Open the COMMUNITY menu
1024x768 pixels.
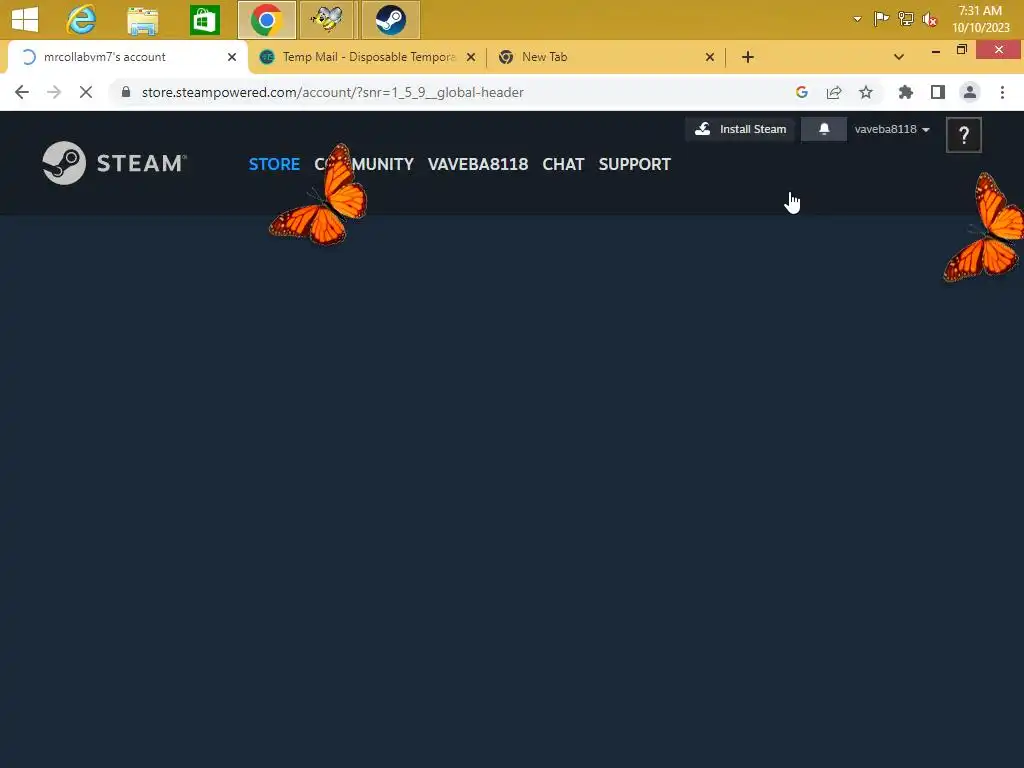point(364,164)
